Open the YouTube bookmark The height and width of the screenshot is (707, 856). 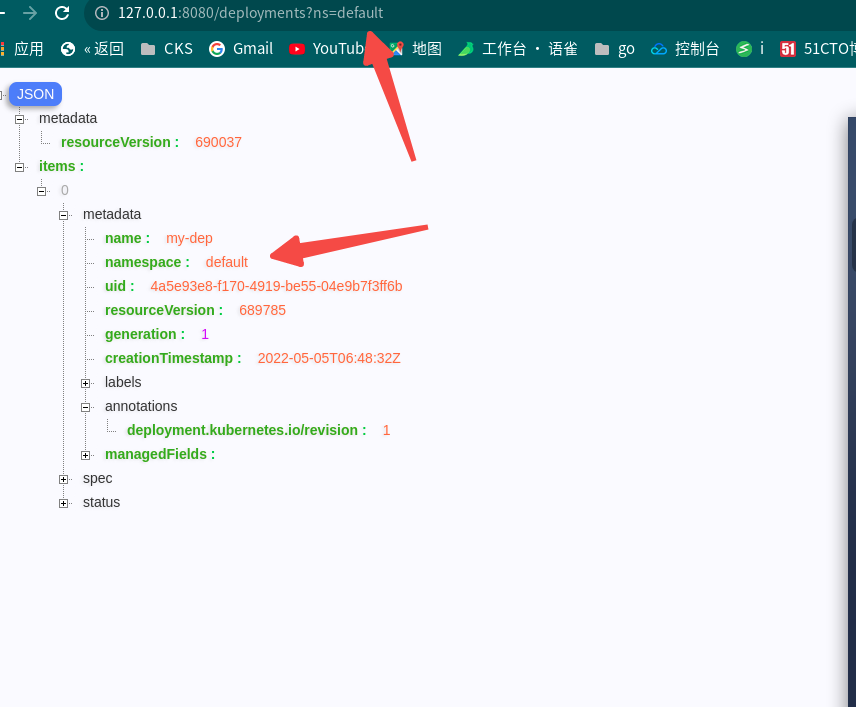pyautogui.click(x=330, y=48)
